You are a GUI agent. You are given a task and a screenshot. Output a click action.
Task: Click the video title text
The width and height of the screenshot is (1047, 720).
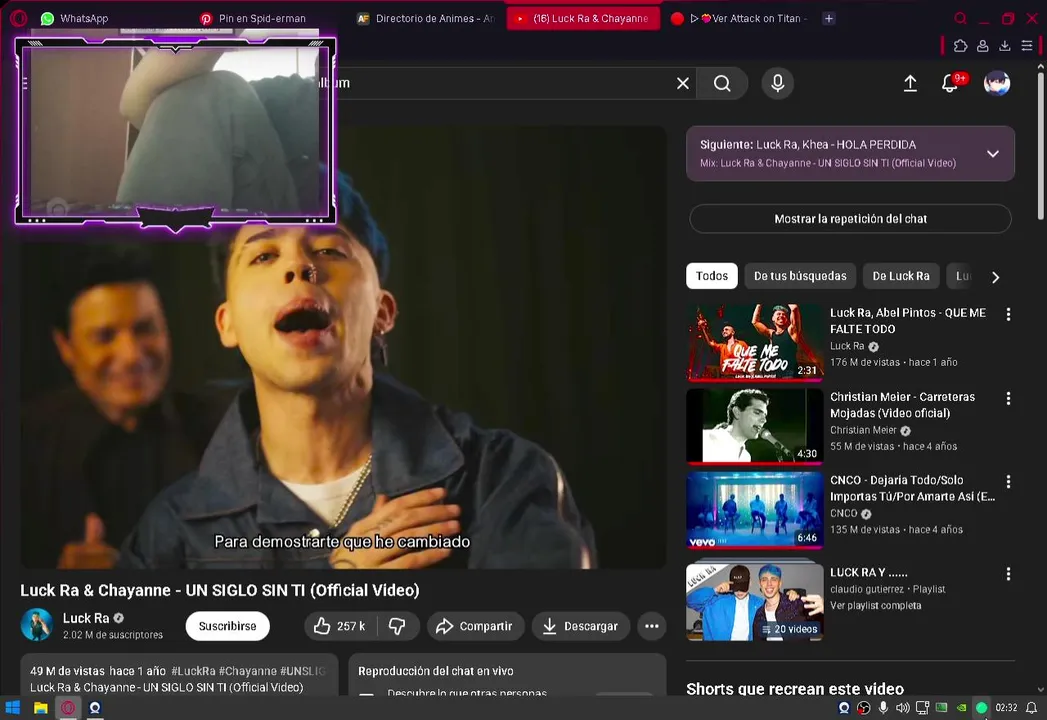click(x=220, y=590)
